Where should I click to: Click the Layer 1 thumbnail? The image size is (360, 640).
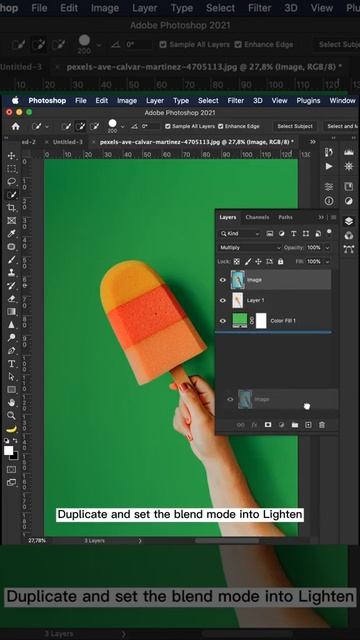coord(238,300)
